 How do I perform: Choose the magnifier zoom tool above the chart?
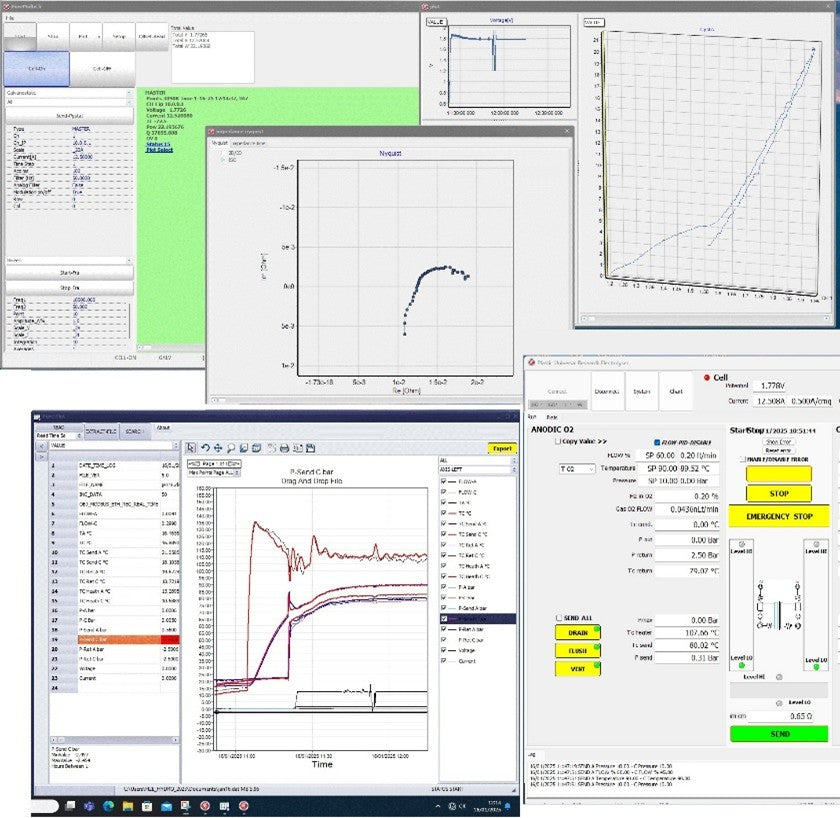pyautogui.click(x=231, y=447)
